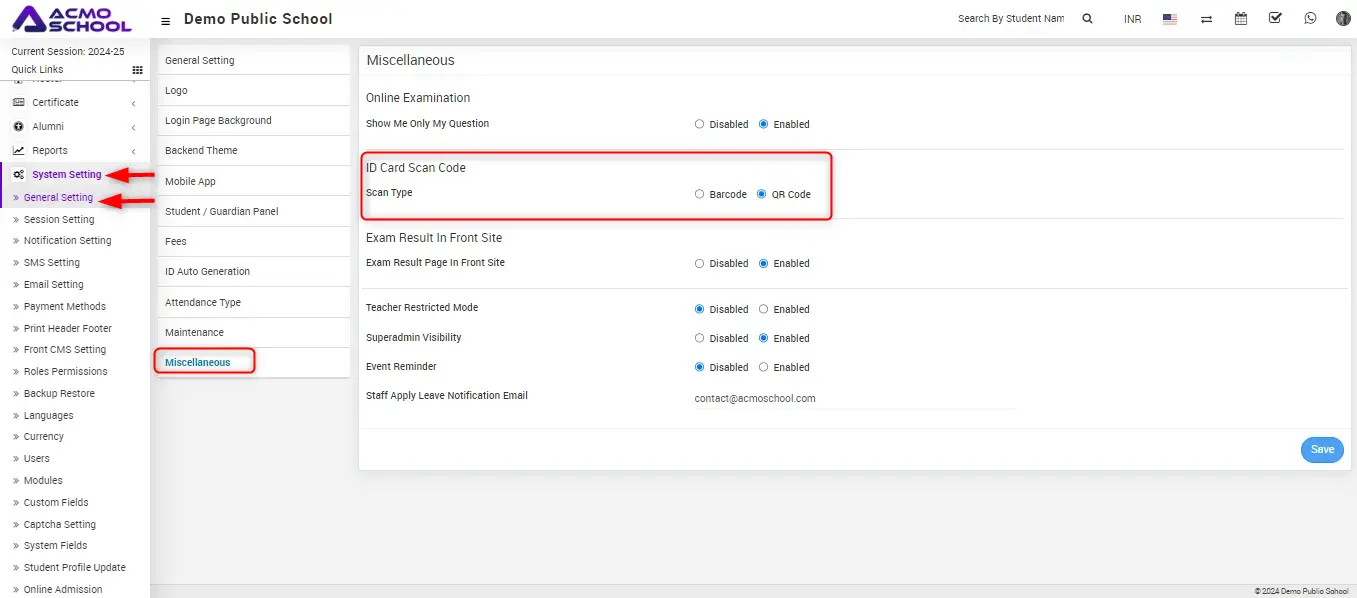Click the search magnifier icon
The width and height of the screenshot is (1357, 598).
tap(1087, 19)
